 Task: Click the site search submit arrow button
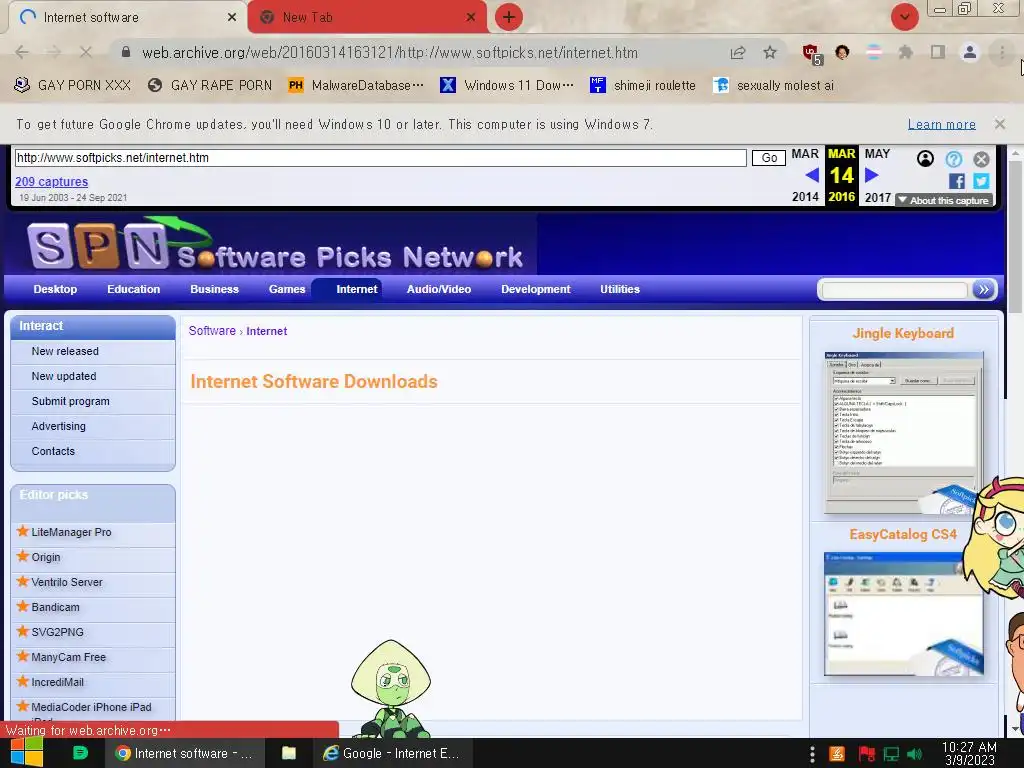pos(983,289)
